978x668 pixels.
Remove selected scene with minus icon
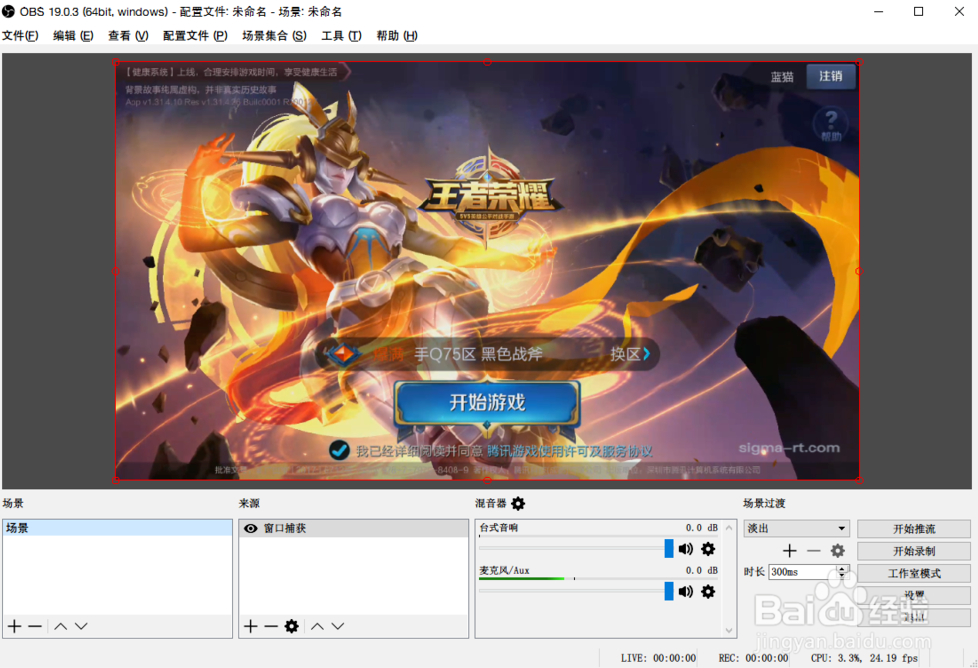tap(35, 626)
